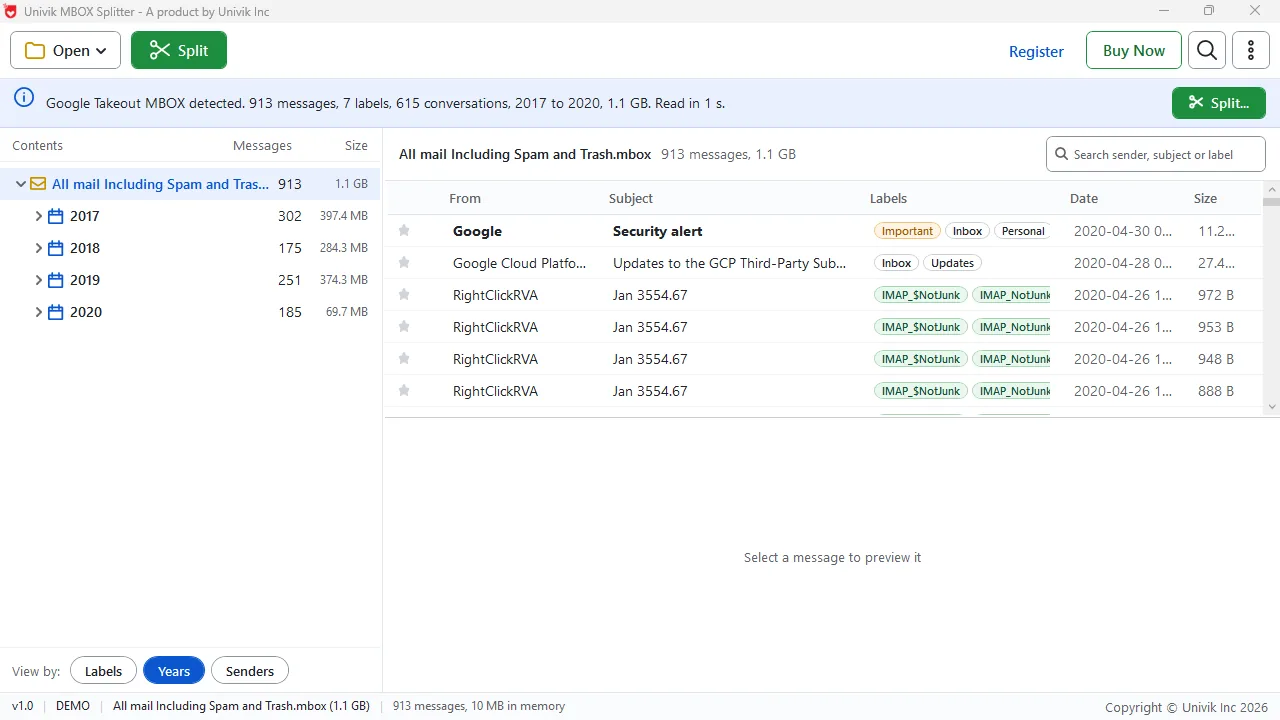Click the Split... button in the banner
This screenshot has width=1280, height=720.
tap(1219, 103)
